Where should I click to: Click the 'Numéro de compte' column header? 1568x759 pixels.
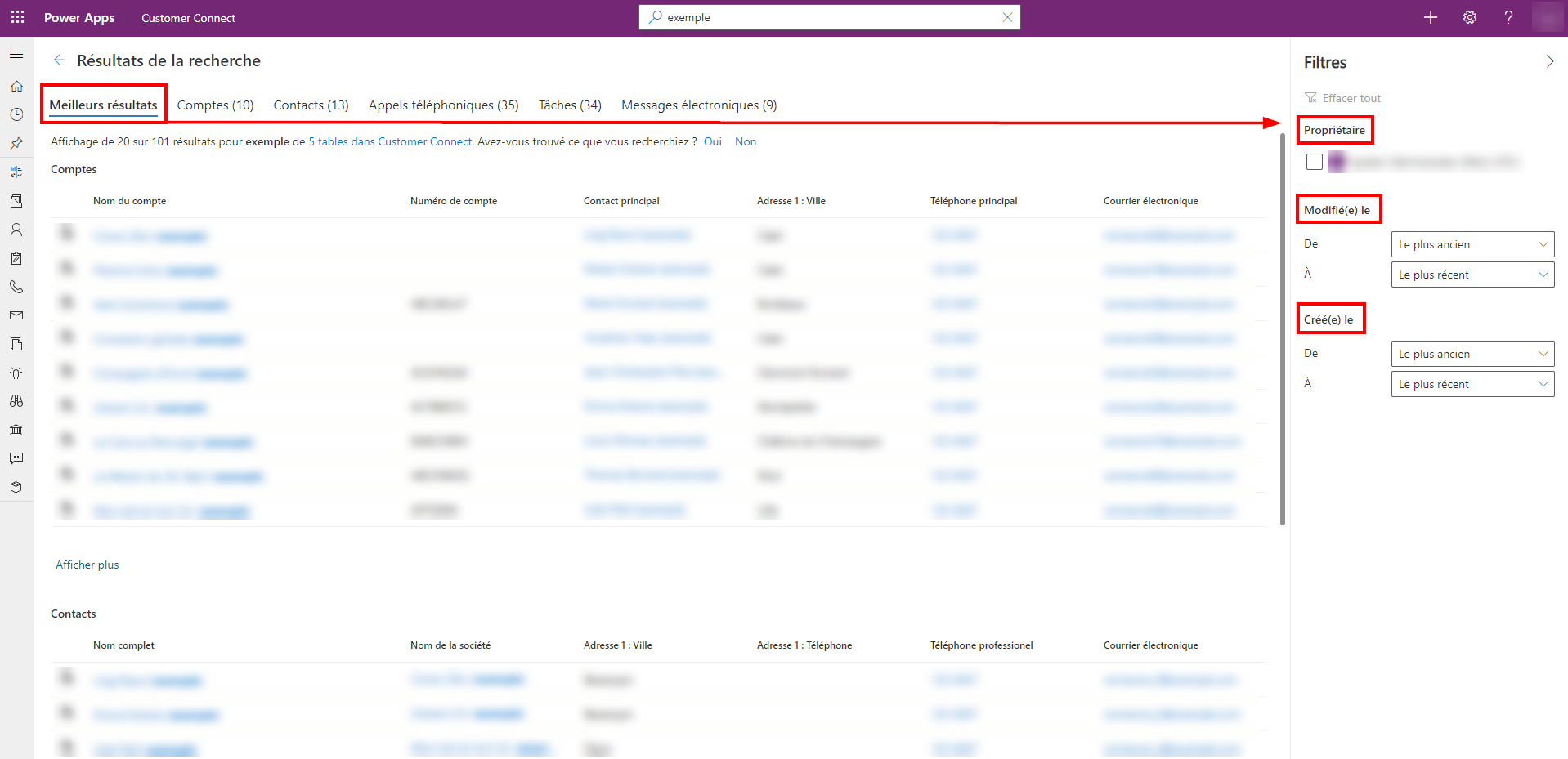(x=454, y=201)
